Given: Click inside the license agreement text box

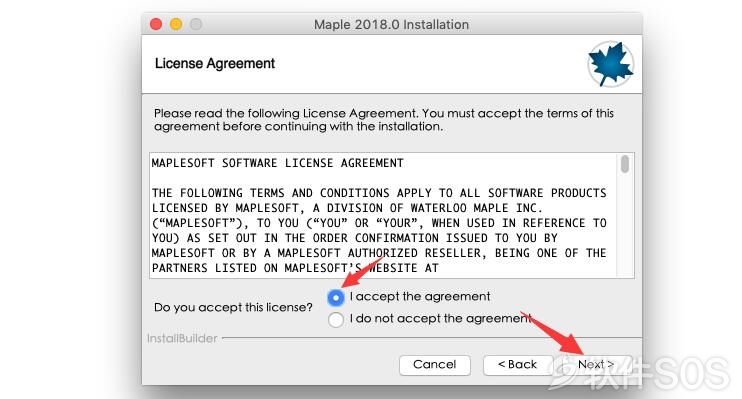Looking at the screenshot, I should [383, 215].
